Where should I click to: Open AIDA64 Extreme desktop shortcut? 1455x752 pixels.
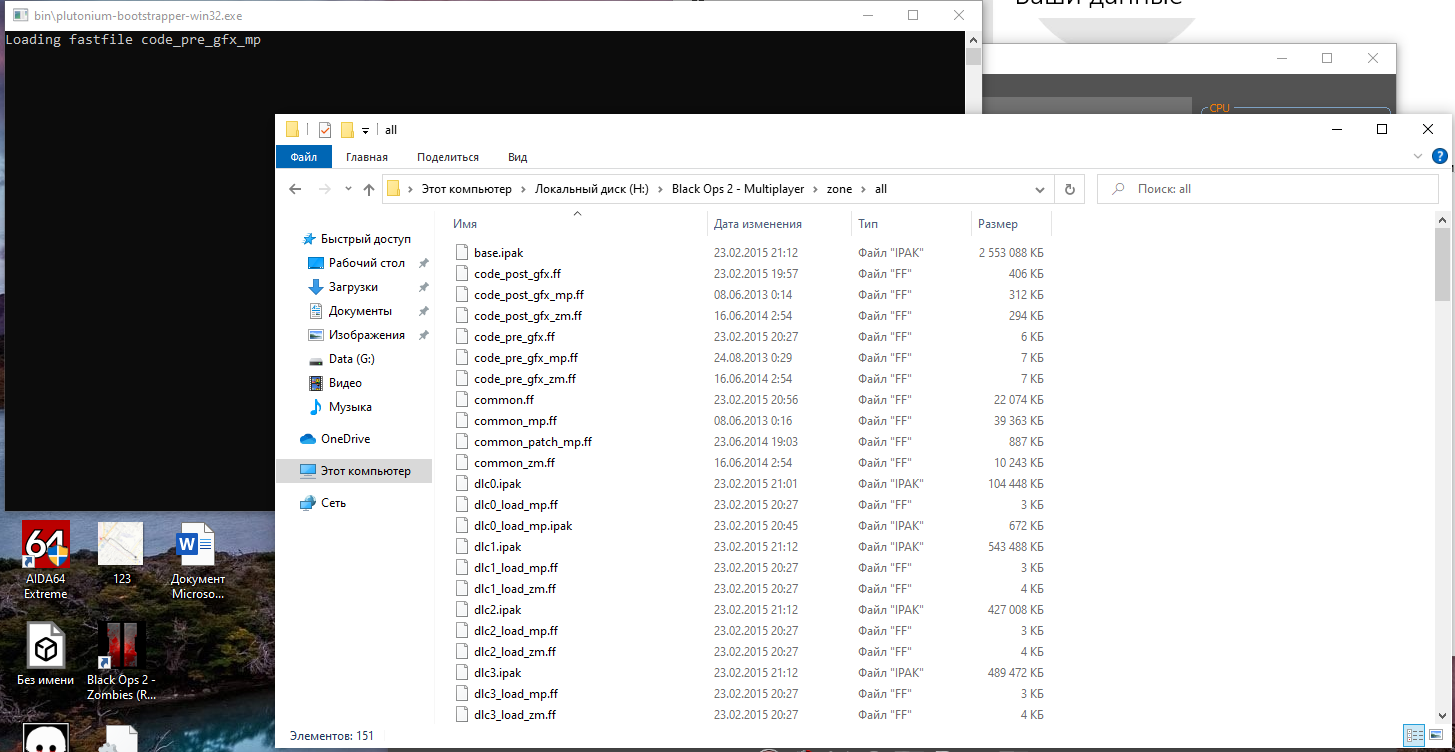[46, 561]
